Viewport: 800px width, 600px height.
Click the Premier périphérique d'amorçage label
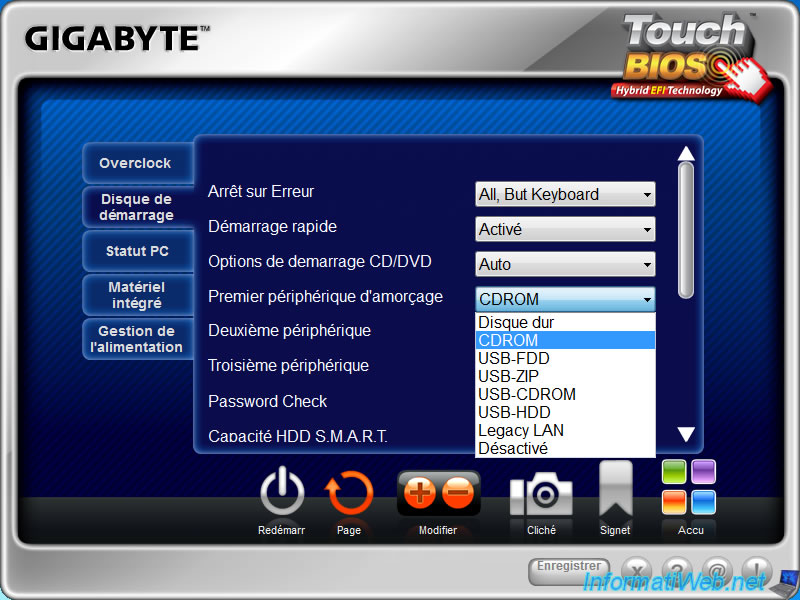326,297
